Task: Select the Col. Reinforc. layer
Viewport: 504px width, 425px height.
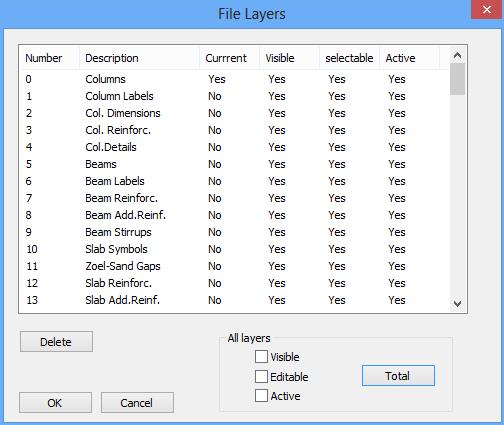Action: 235,130
